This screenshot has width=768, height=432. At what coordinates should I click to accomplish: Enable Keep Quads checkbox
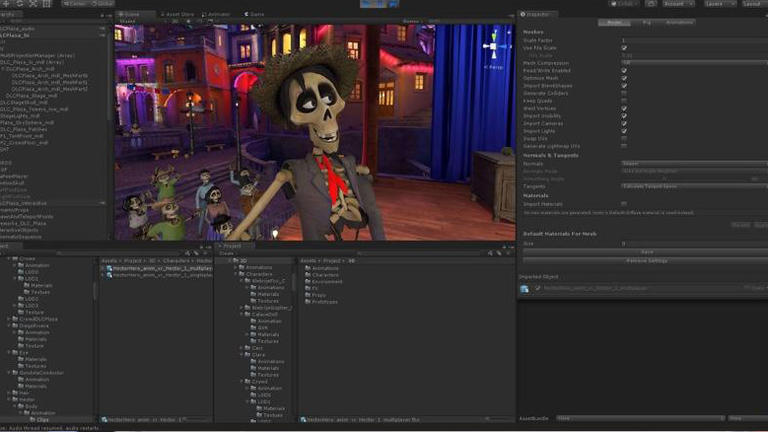tap(624, 101)
